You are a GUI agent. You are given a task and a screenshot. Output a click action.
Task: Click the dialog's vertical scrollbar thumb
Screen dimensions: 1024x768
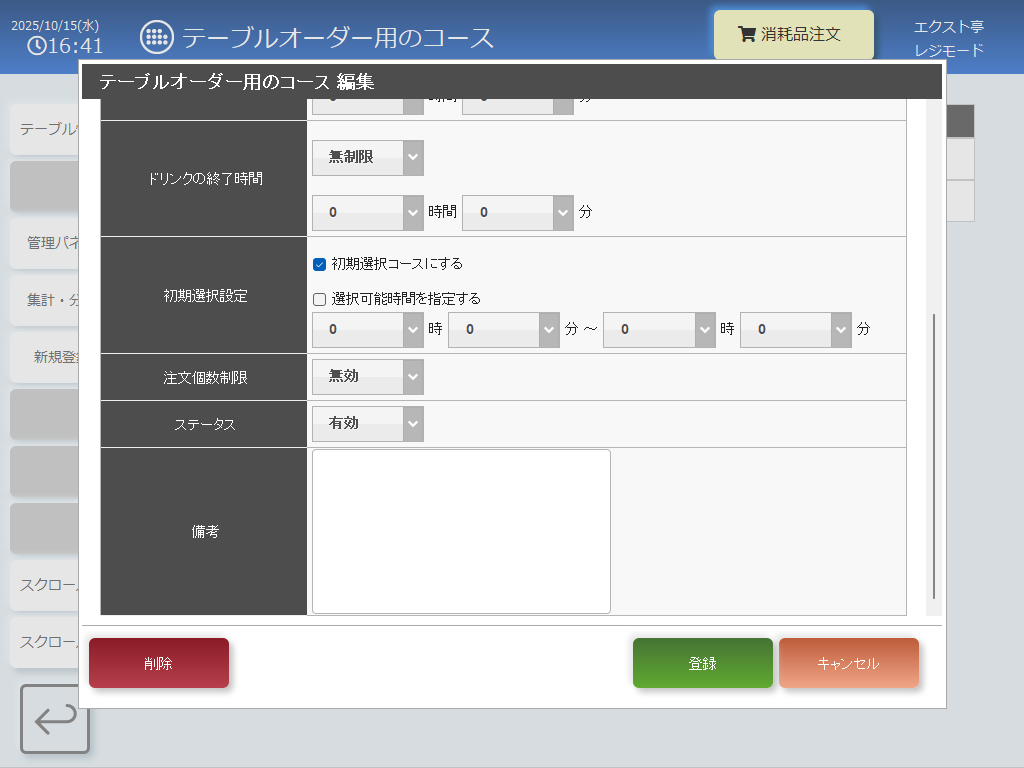[934, 455]
